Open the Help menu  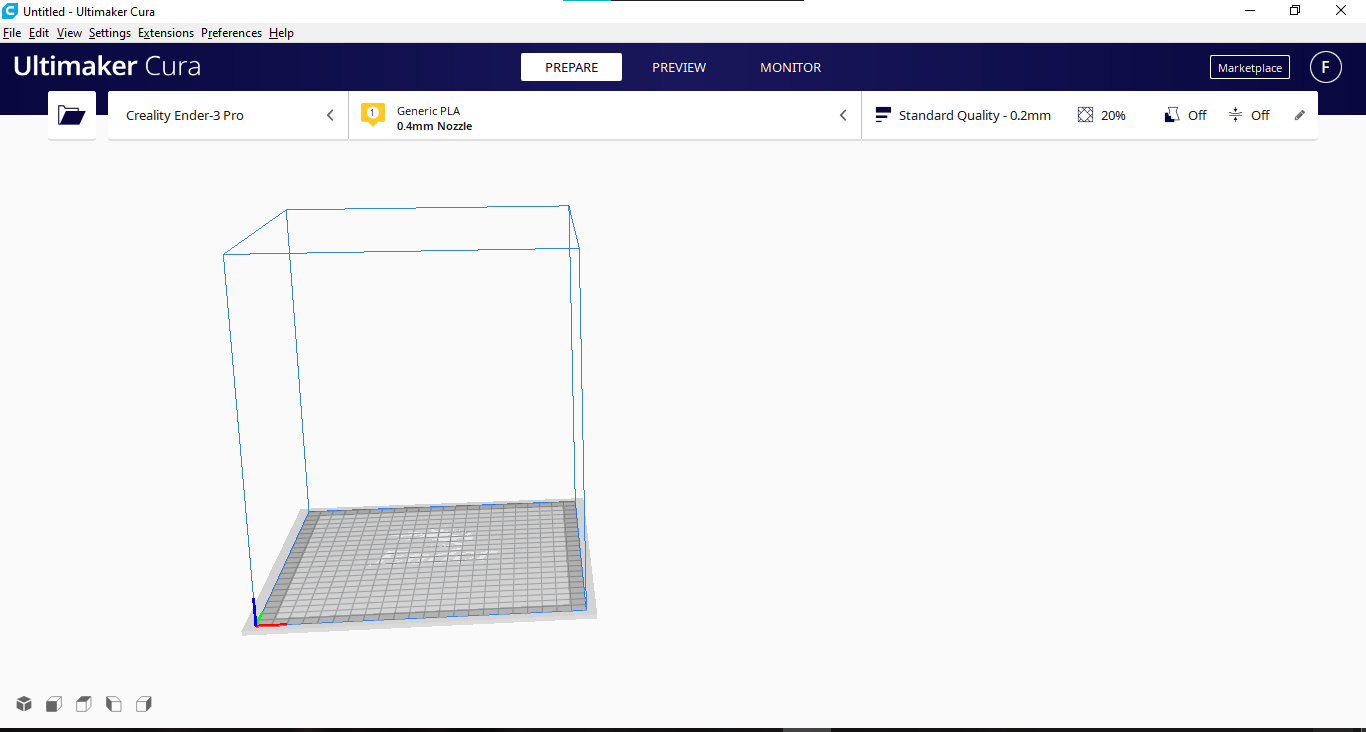(281, 33)
